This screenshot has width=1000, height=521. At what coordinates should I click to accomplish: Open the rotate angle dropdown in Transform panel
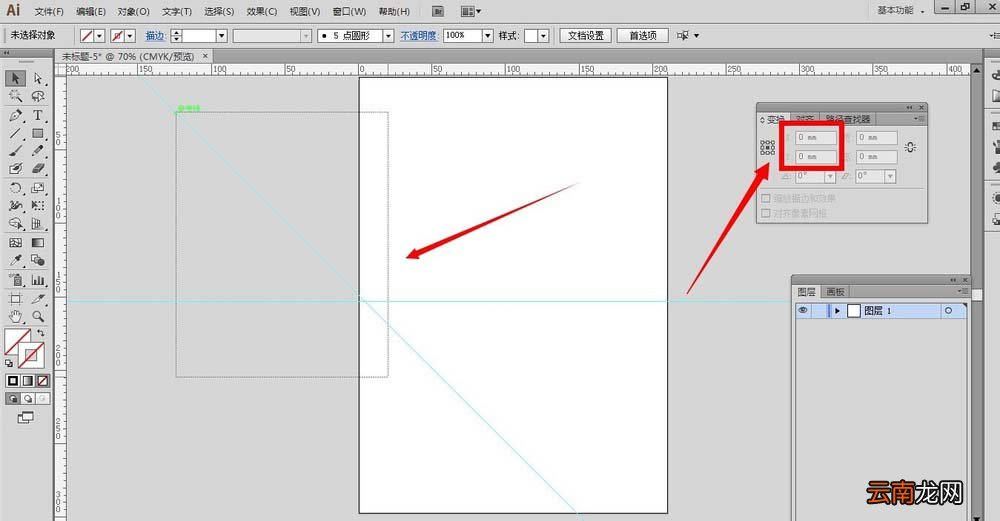[830, 177]
